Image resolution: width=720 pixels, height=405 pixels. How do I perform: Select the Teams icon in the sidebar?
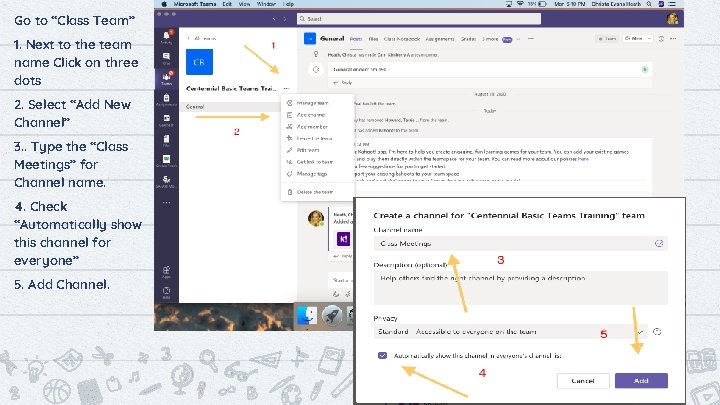click(166, 79)
